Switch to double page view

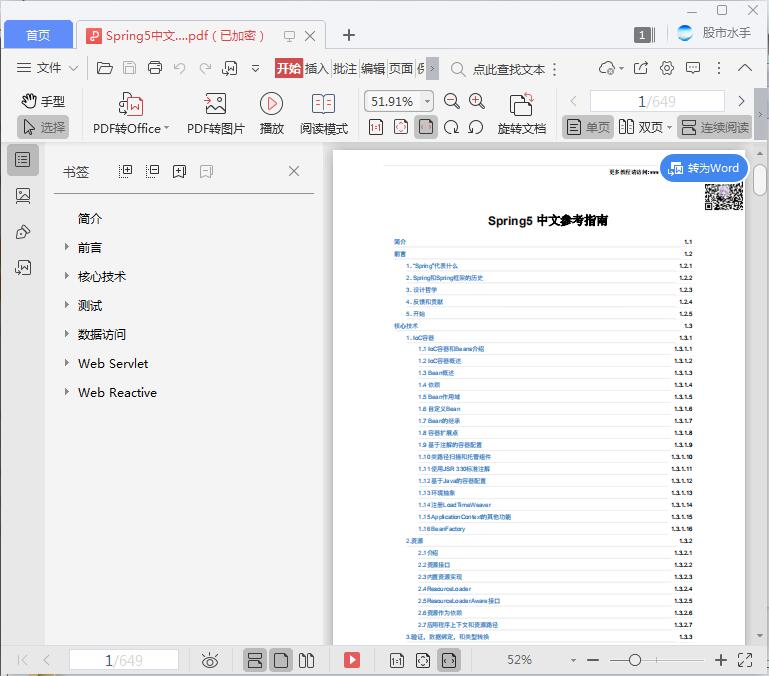[641, 128]
